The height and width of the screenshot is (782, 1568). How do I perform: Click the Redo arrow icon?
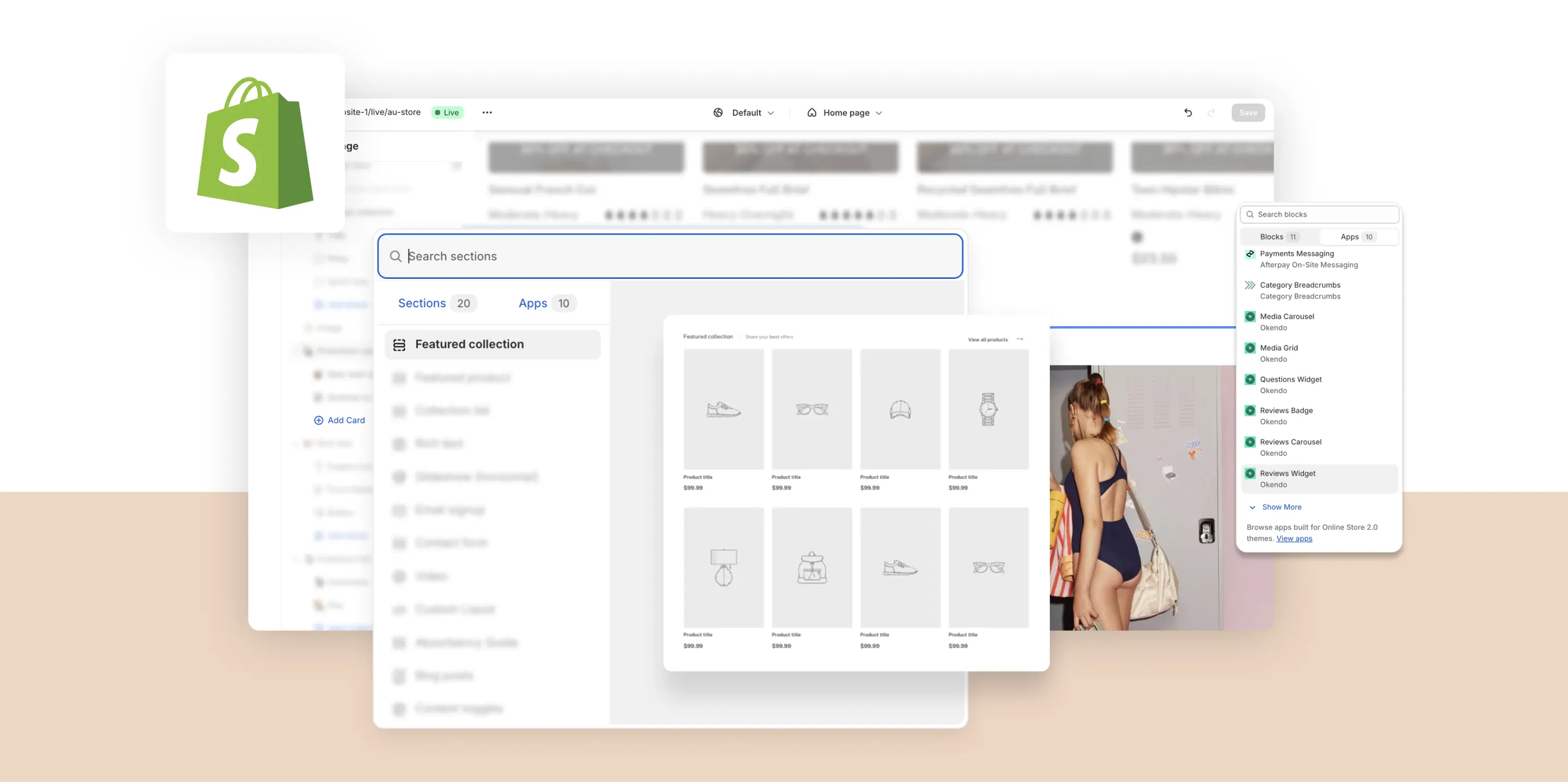coord(1211,113)
